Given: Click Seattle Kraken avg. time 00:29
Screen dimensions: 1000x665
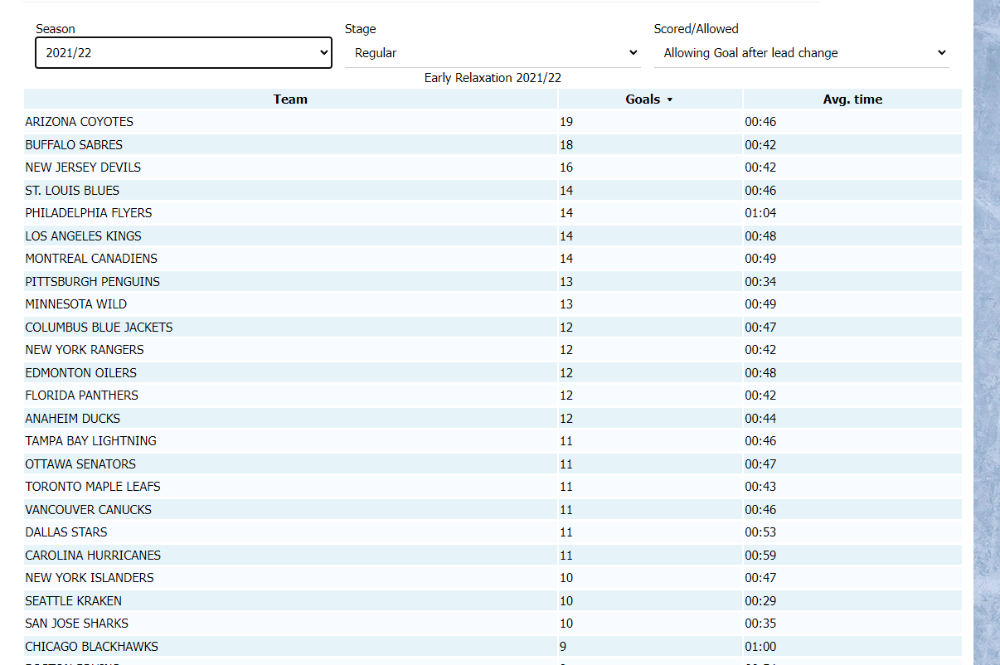Looking at the screenshot, I should pos(760,601).
